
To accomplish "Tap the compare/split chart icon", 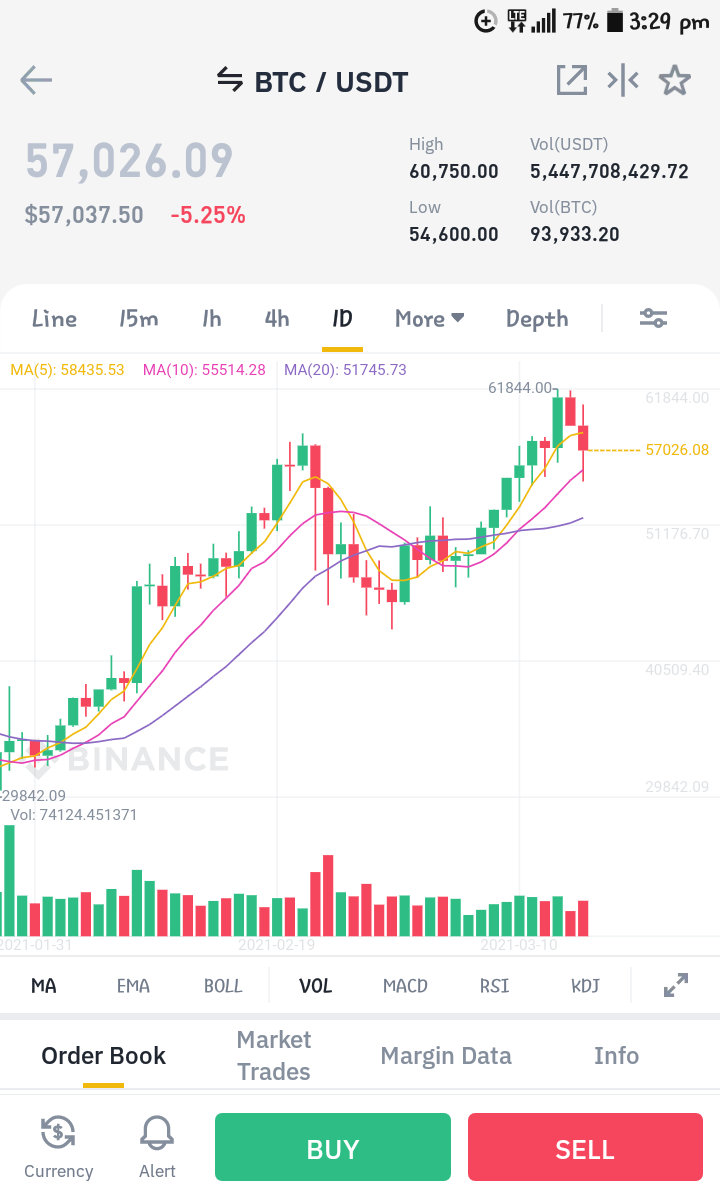I will (623, 80).
